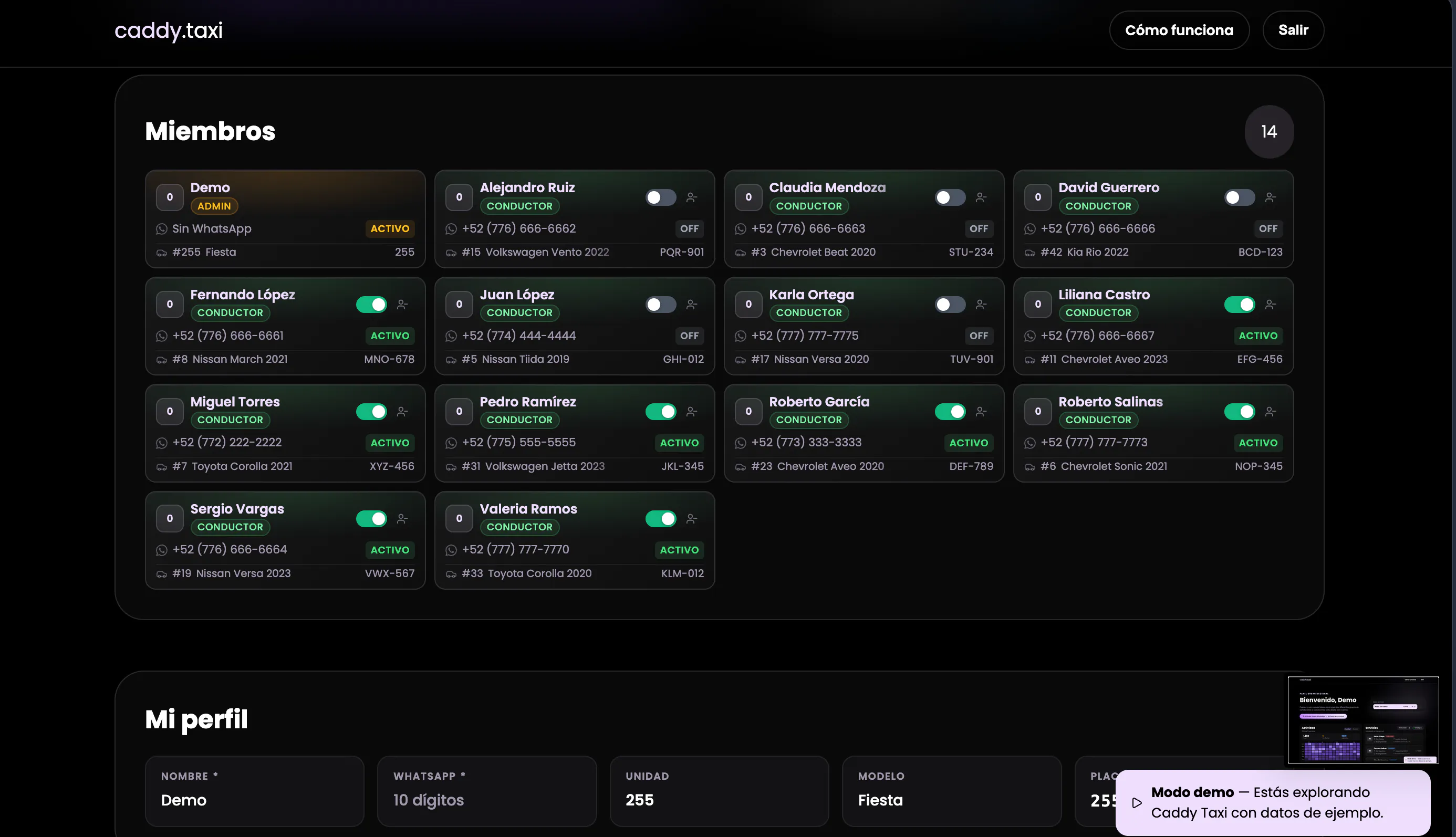Click the user icon on Liliana Castro card
Viewport: 1456px width, 837px height.
point(1270,304)
